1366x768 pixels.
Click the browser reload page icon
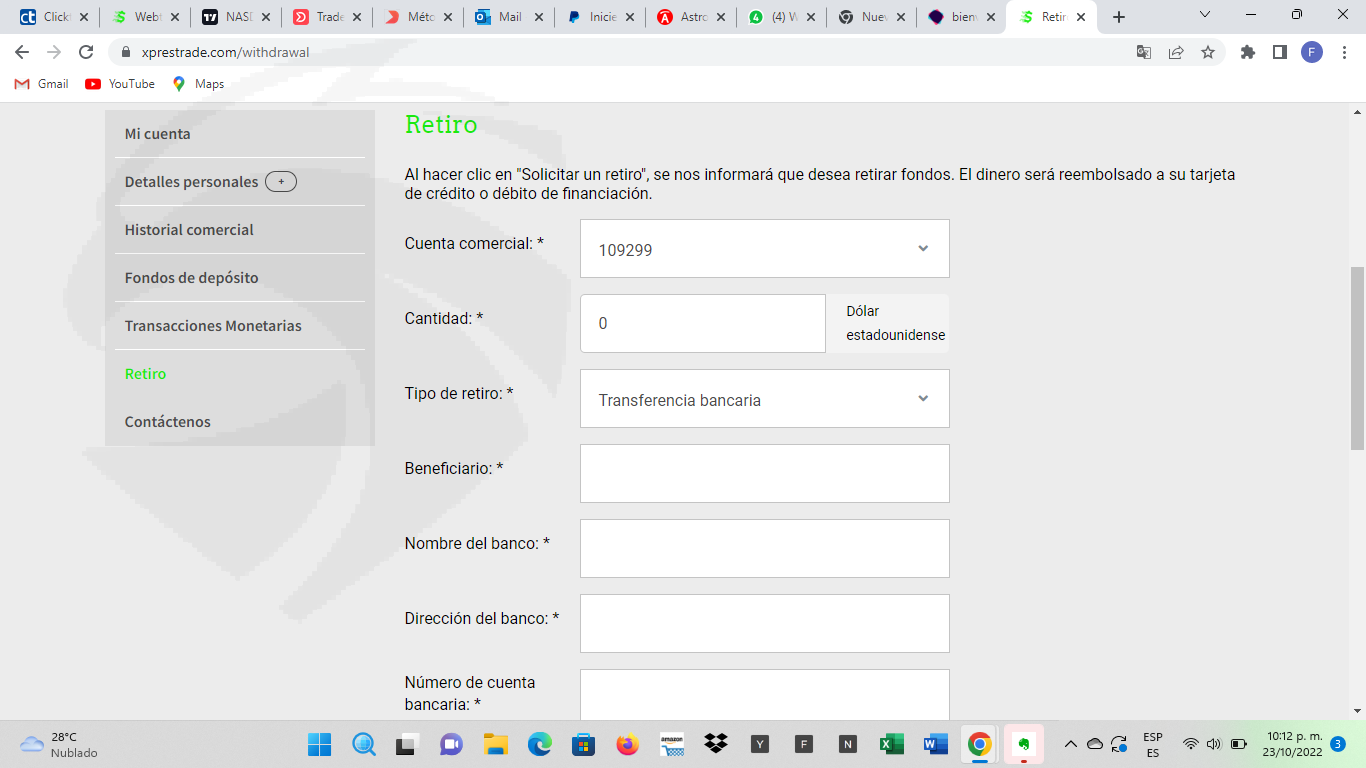[x=86, y=52]
